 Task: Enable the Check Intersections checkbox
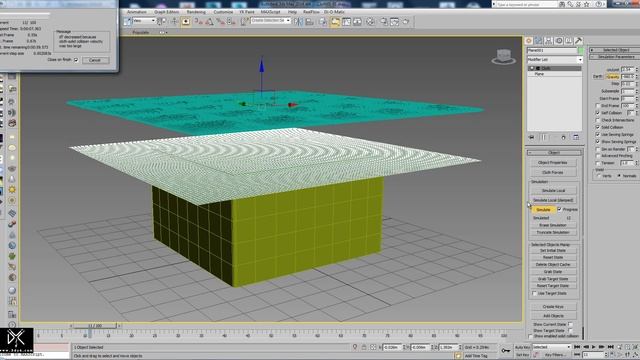pos(598,120)
